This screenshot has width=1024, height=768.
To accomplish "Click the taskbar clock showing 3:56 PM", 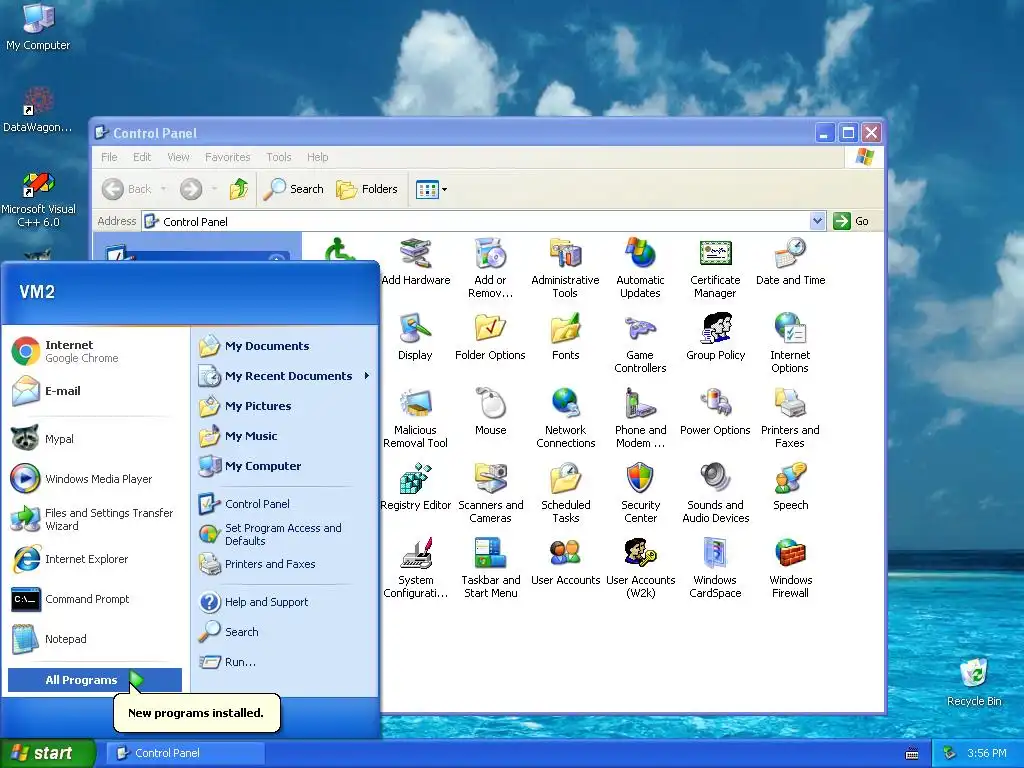I will click(x=987, y=753).
